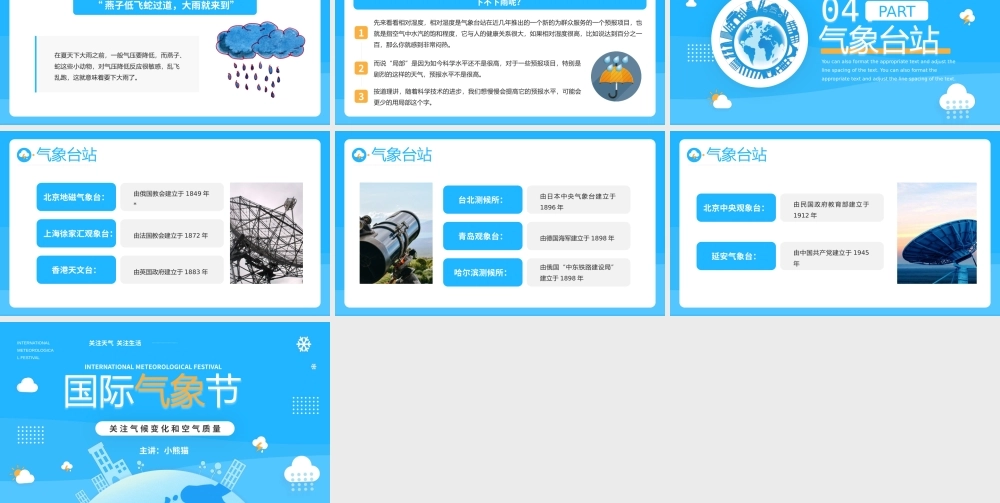This screenshot has height=503, width=1000.
Task: Click snowing cloud icon on 国际气象节 slide
Action: click(302, 473)
